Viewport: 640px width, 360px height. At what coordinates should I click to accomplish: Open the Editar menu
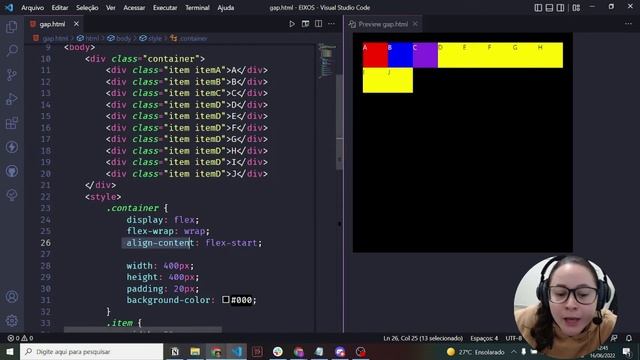pos(60,8)
